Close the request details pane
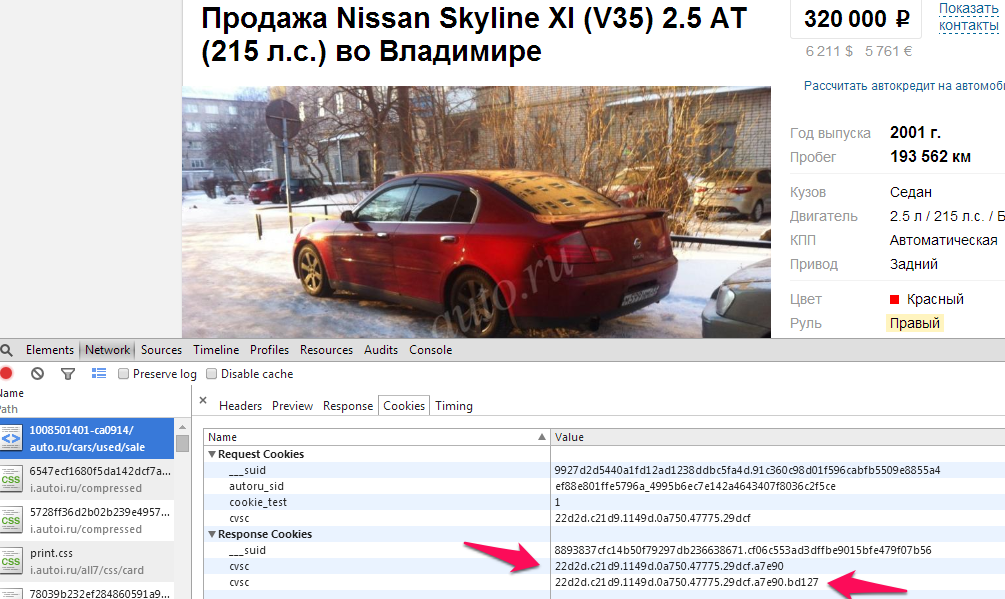 [x=203, y=400]
